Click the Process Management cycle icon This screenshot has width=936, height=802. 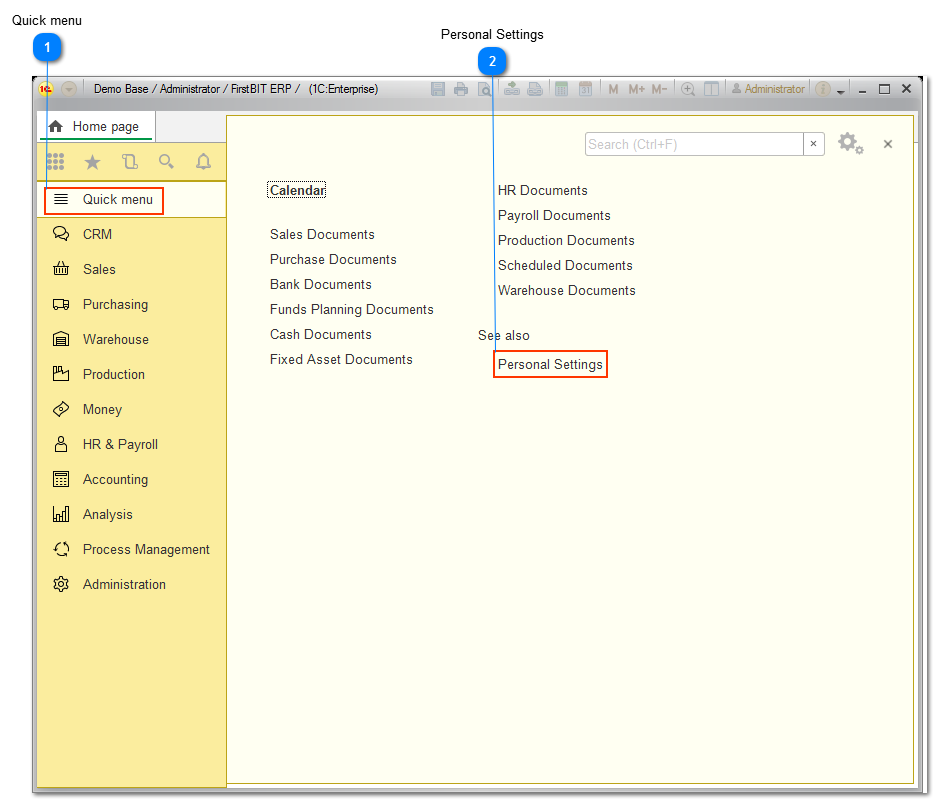pyautogui.click(x=61, y=549)
